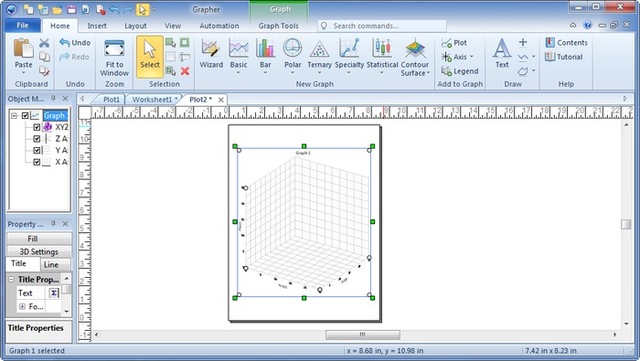Expand the Font properties row
The height and width of the screenshot is (361, 640).
tap(22, 306)
